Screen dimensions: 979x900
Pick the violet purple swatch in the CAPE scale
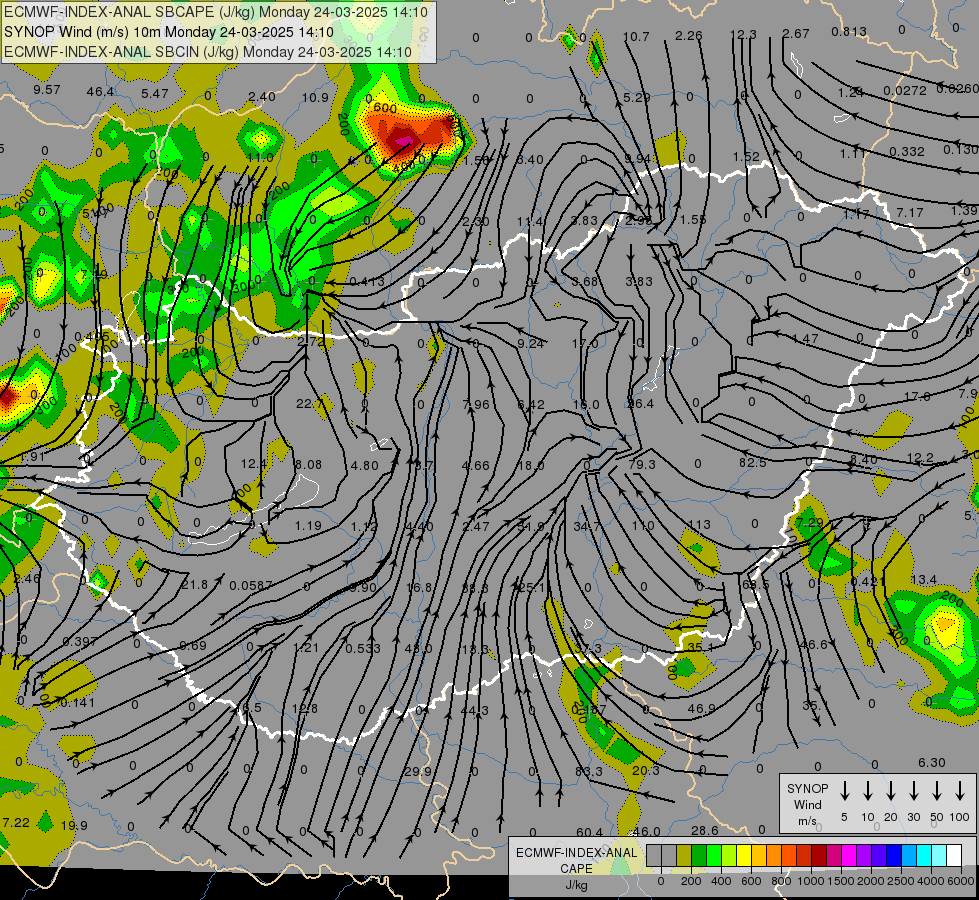pyautogui.click(x=863, y=855)
